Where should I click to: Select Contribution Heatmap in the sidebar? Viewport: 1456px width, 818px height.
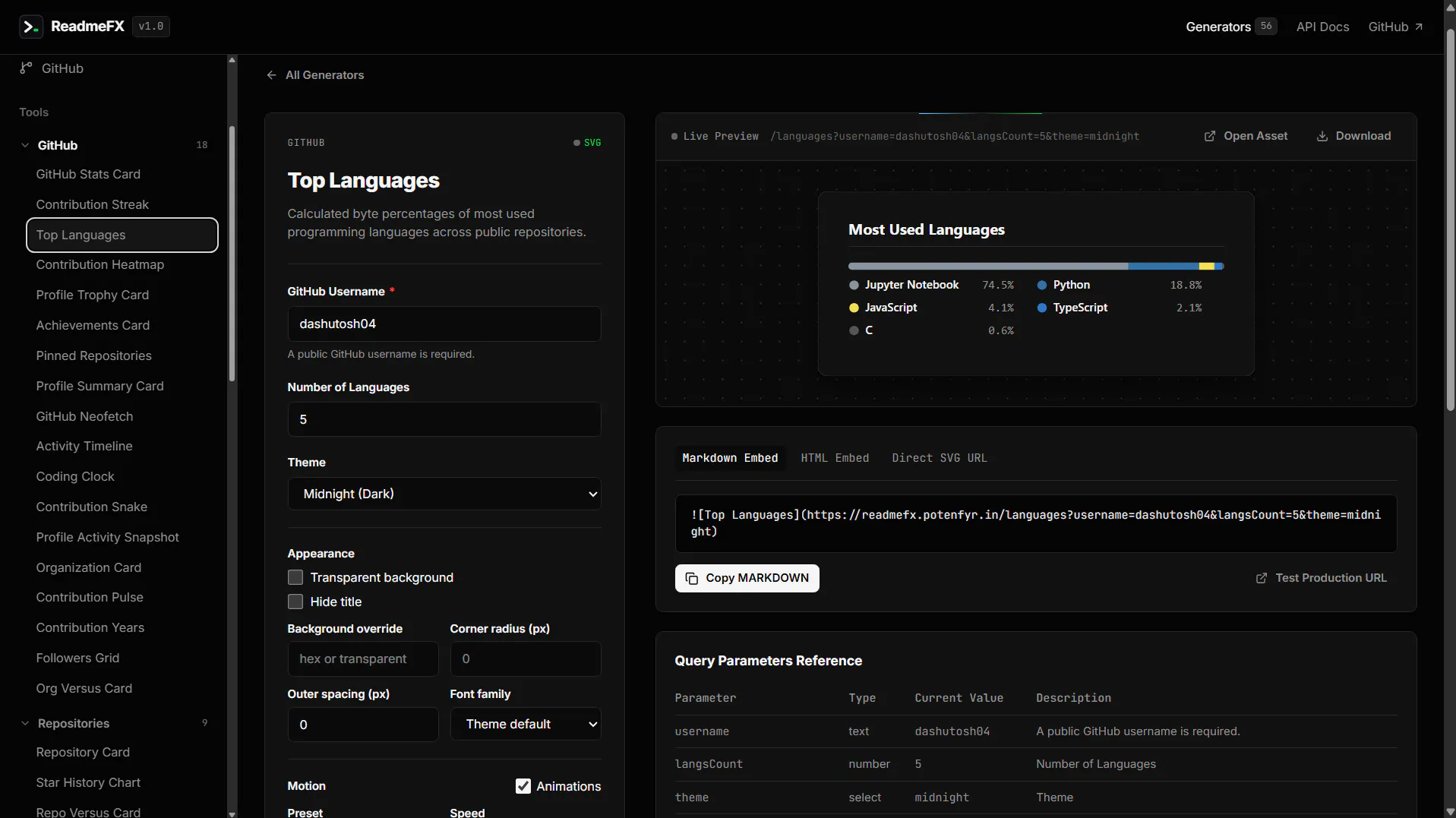pyautogui.click(x=100, y=264)
